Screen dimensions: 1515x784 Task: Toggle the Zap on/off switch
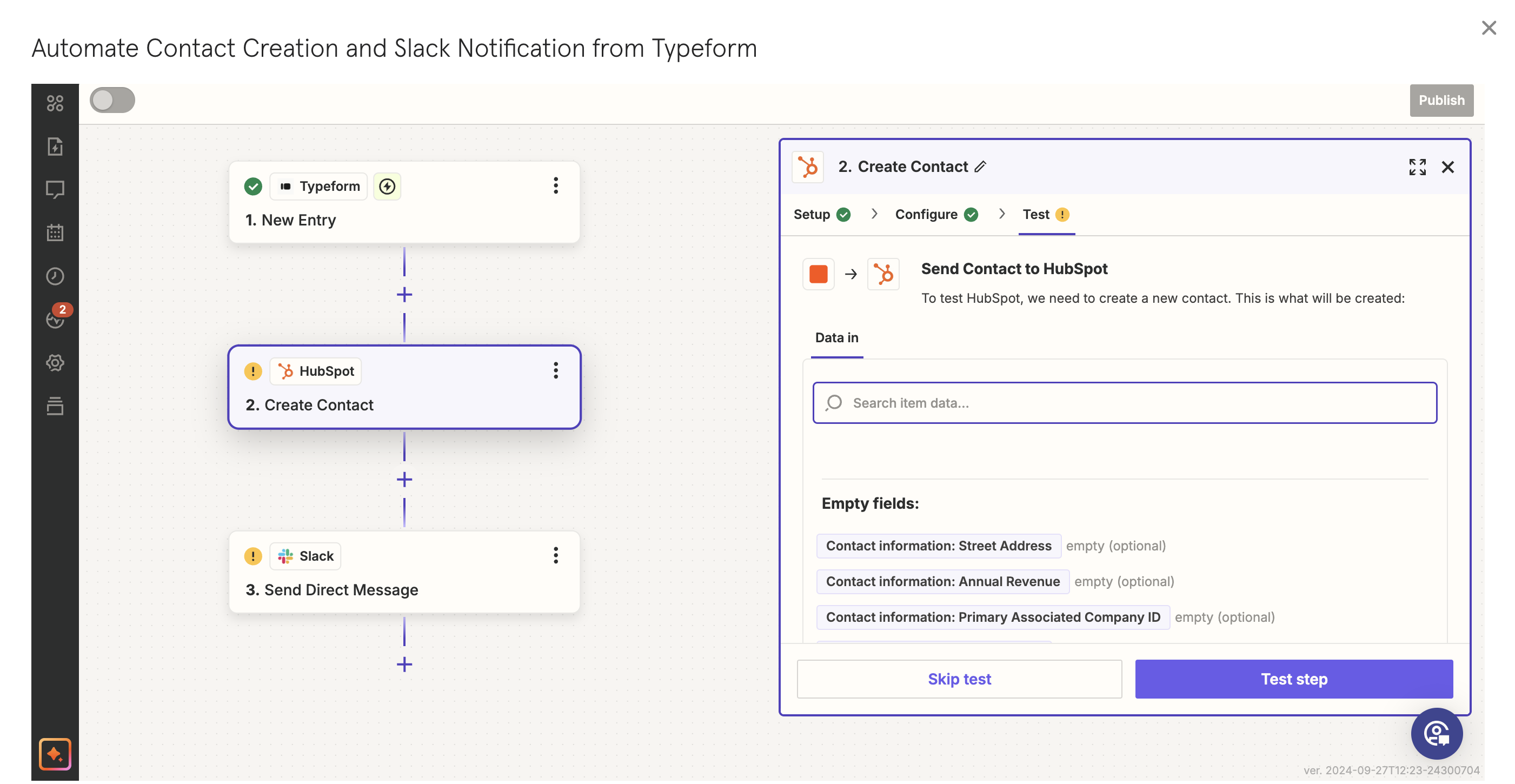[112, 100]
